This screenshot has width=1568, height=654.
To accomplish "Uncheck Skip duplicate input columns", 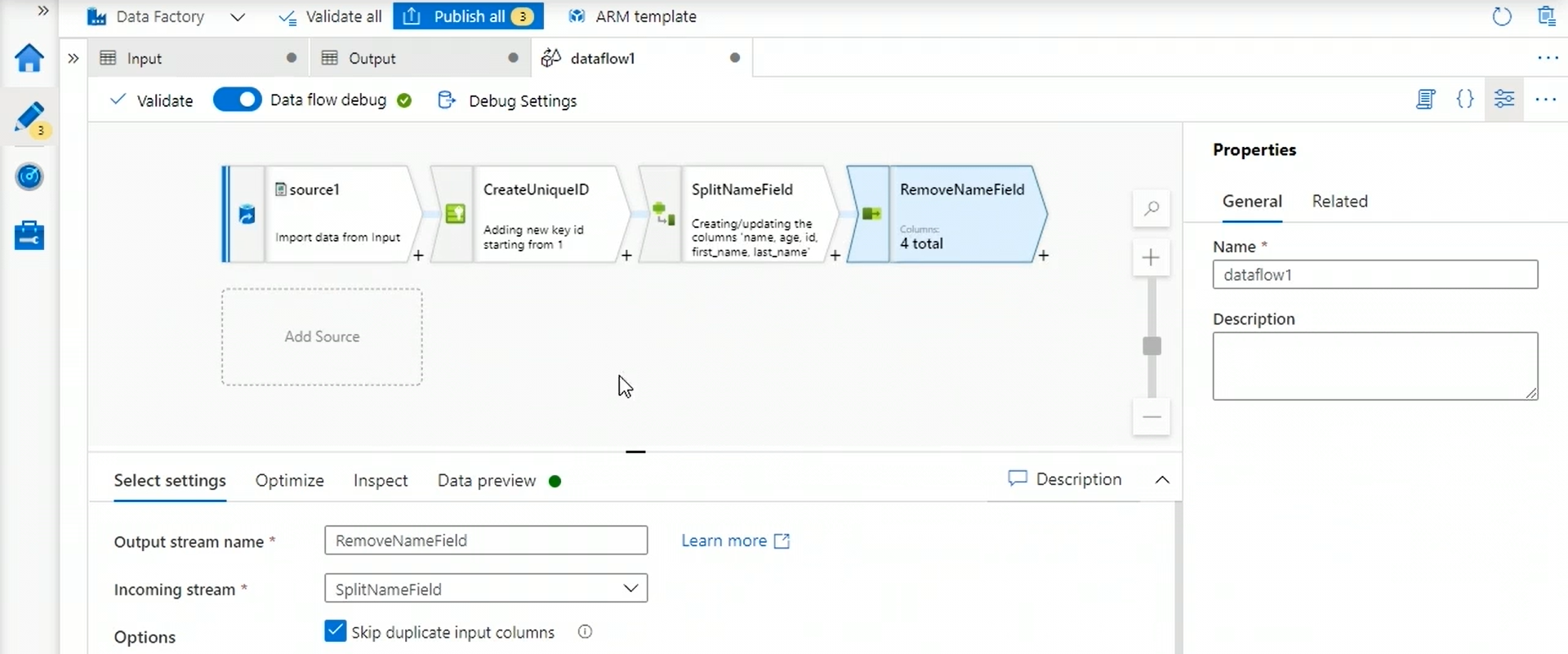I will click(335, 631).
